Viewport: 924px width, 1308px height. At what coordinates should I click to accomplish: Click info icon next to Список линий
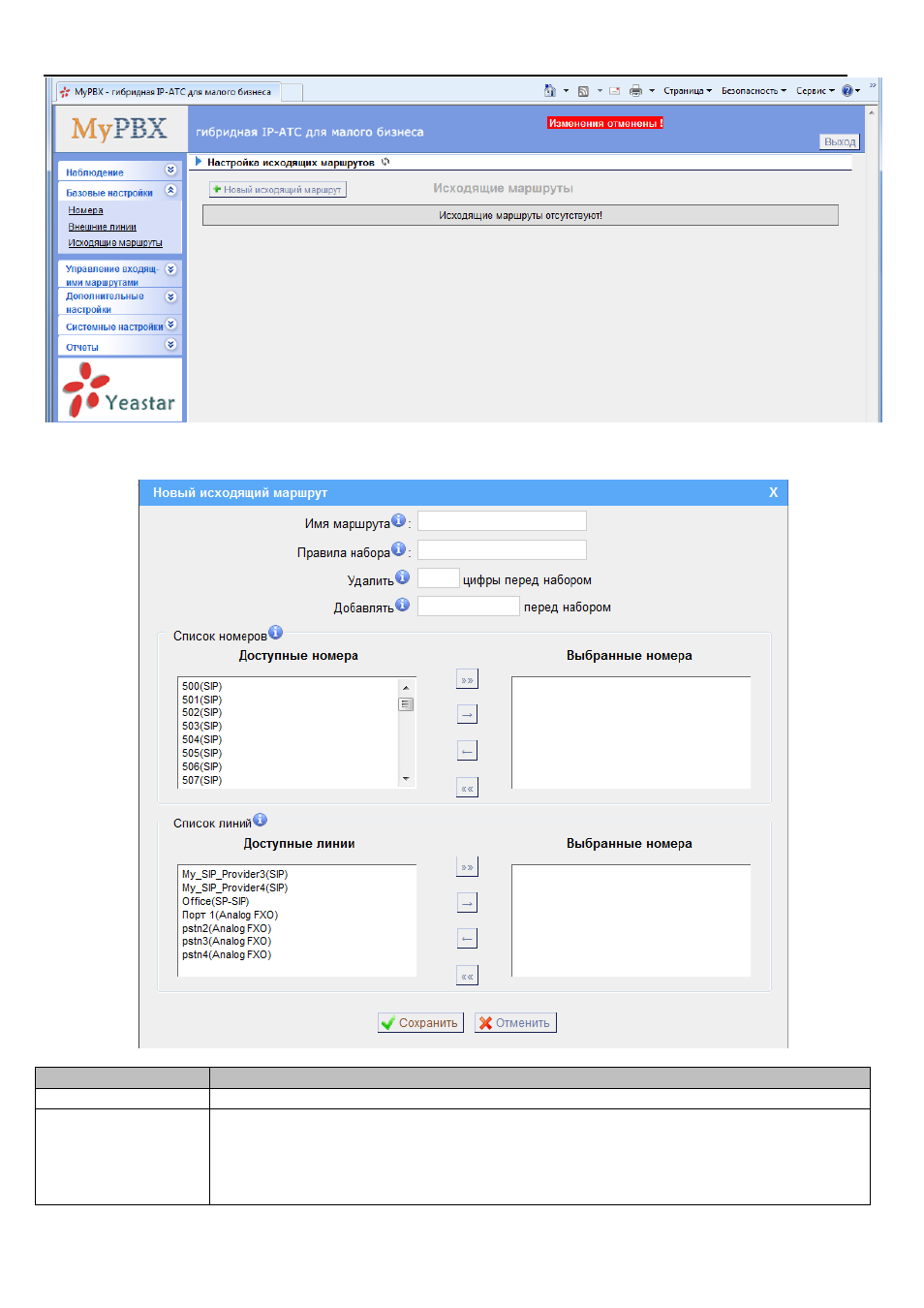tap(260, 820)
